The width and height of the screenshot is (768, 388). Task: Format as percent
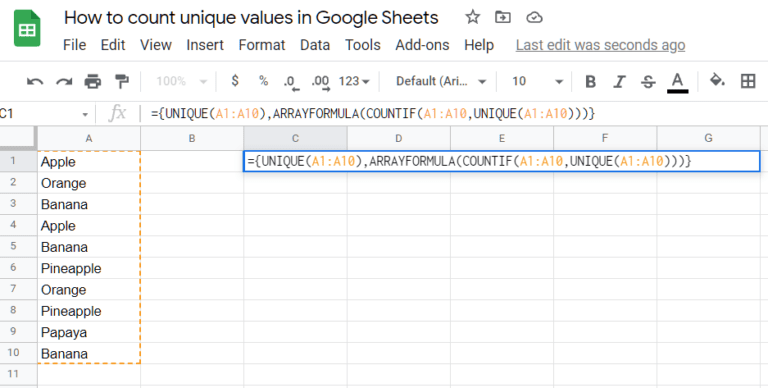click(x=264, y=81)
